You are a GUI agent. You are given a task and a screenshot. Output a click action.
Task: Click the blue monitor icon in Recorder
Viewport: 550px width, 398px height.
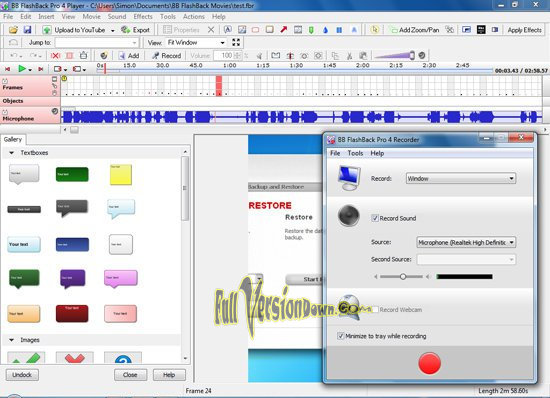tap(349, 178)
